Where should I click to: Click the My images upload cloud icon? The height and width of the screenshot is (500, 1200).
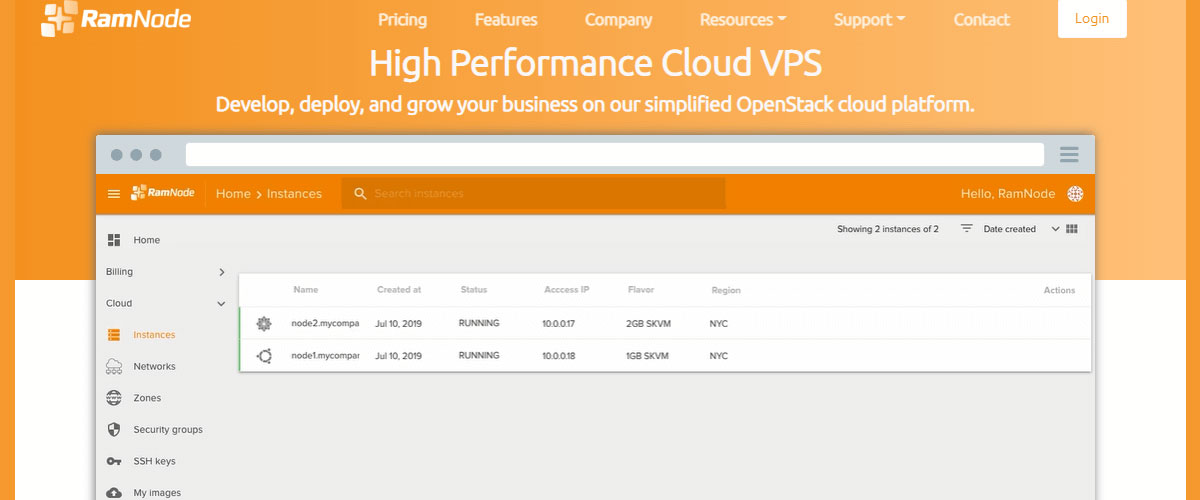[x=114, y=492]
